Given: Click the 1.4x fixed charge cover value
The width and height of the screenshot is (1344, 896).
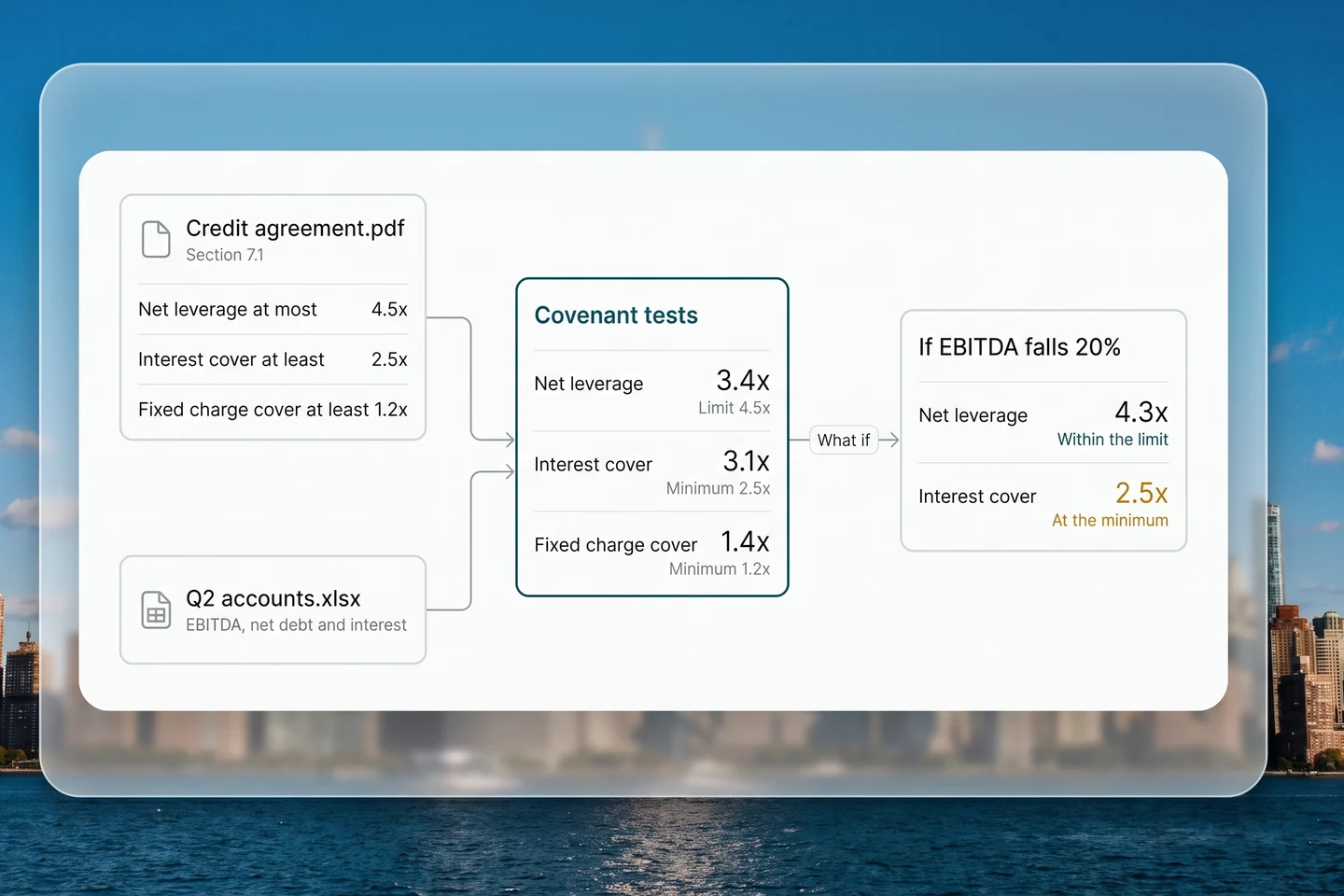Looking at the screenshot, I should [746, 541].
